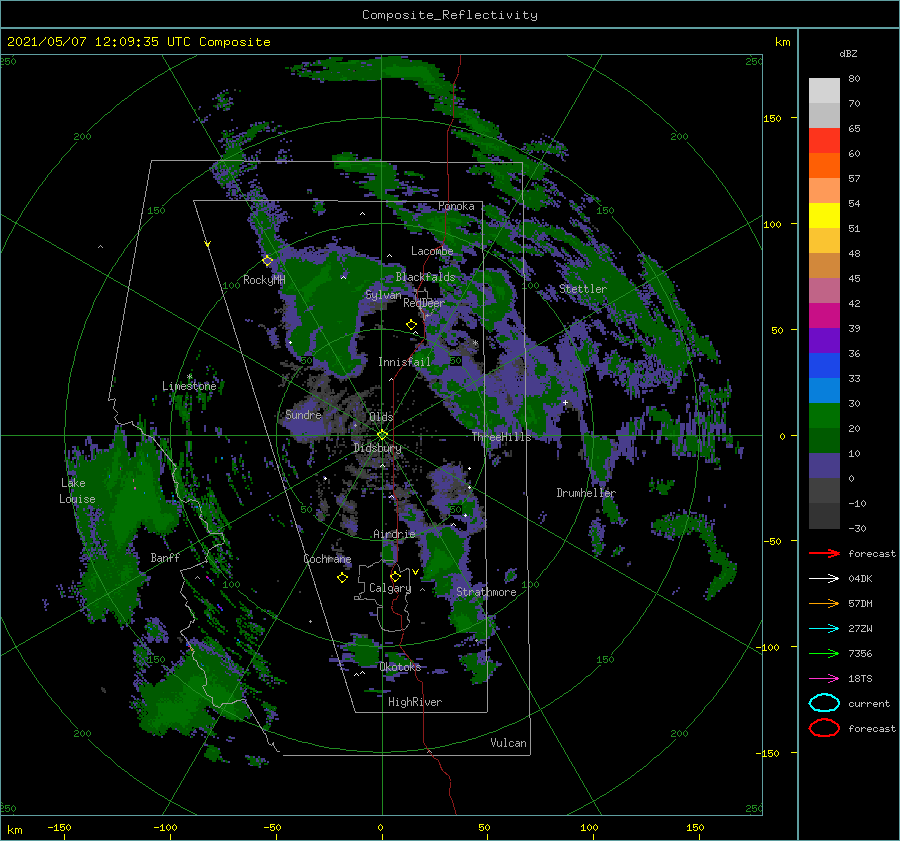
Task: Click the Airdrie label
Action: pyautogui.click(x=394, y=534)
